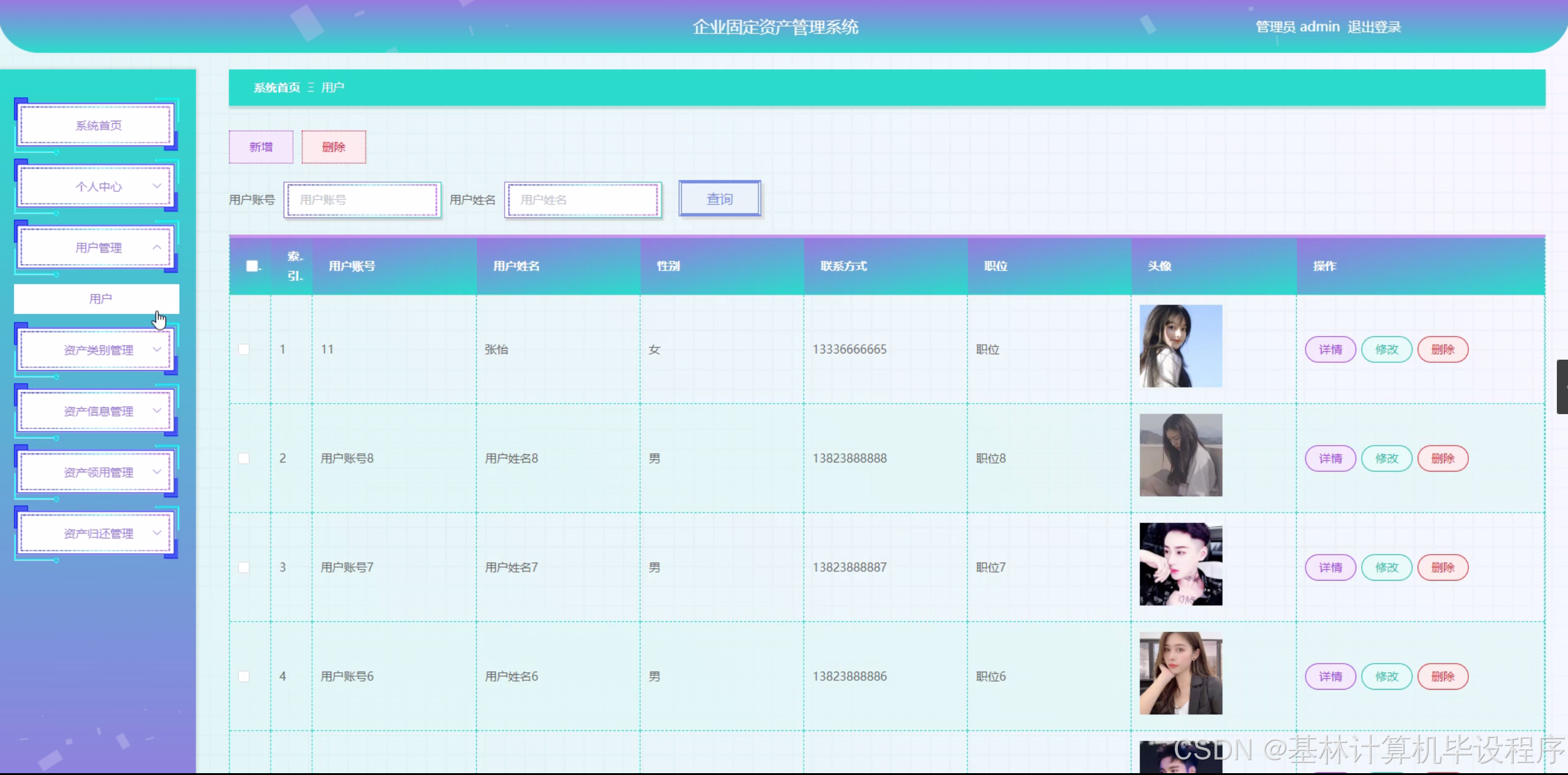Viewport: 1568px width, 775px height.
Task: Open avatar image for 用户账号8
Action: pyautogui.click(x=1180, y=455)
